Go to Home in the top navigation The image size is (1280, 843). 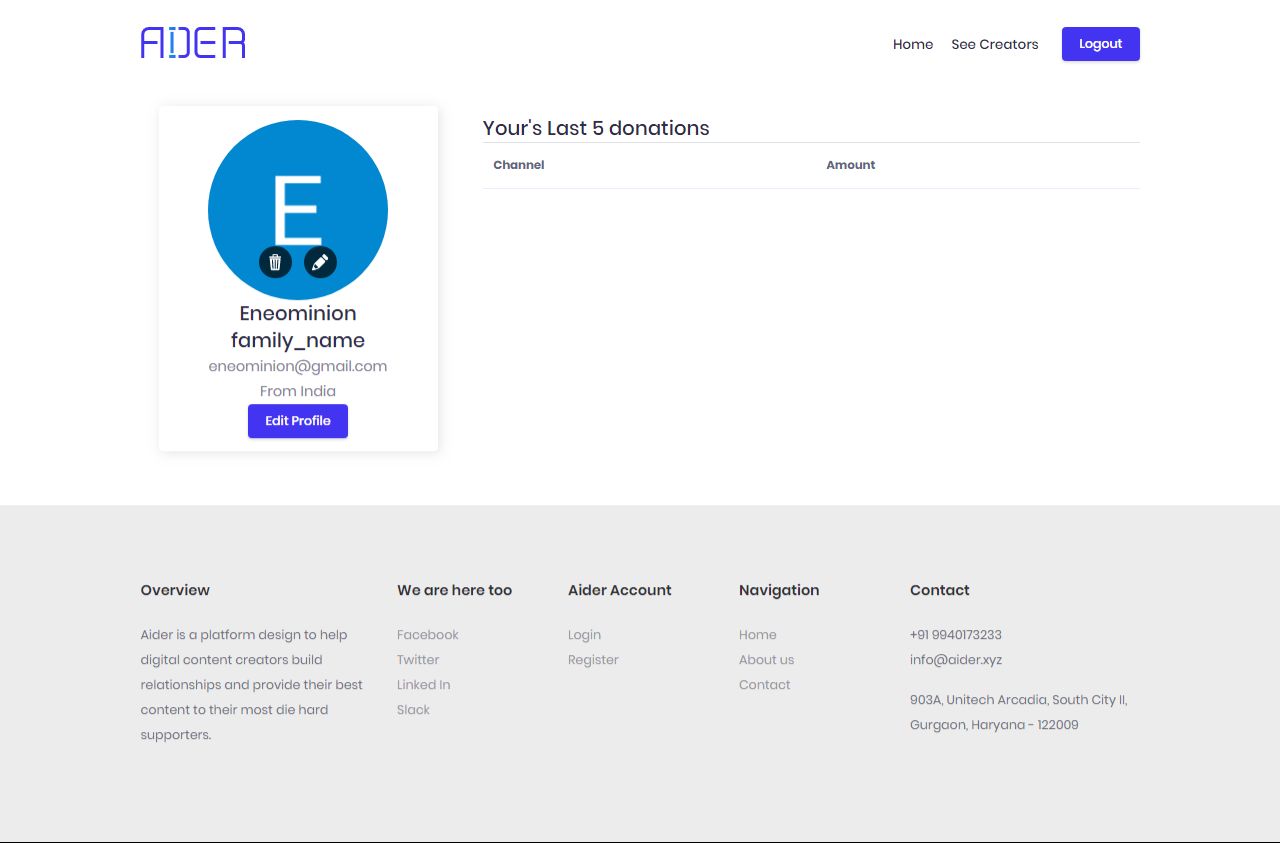tap(913, 44)
